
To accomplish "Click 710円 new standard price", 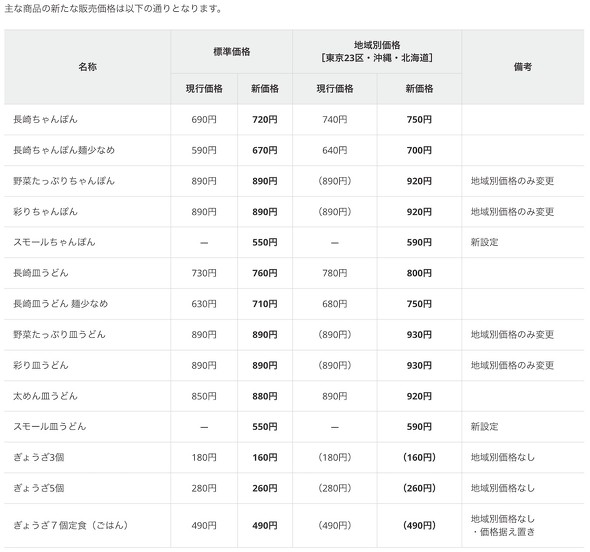I will point(265,304).
